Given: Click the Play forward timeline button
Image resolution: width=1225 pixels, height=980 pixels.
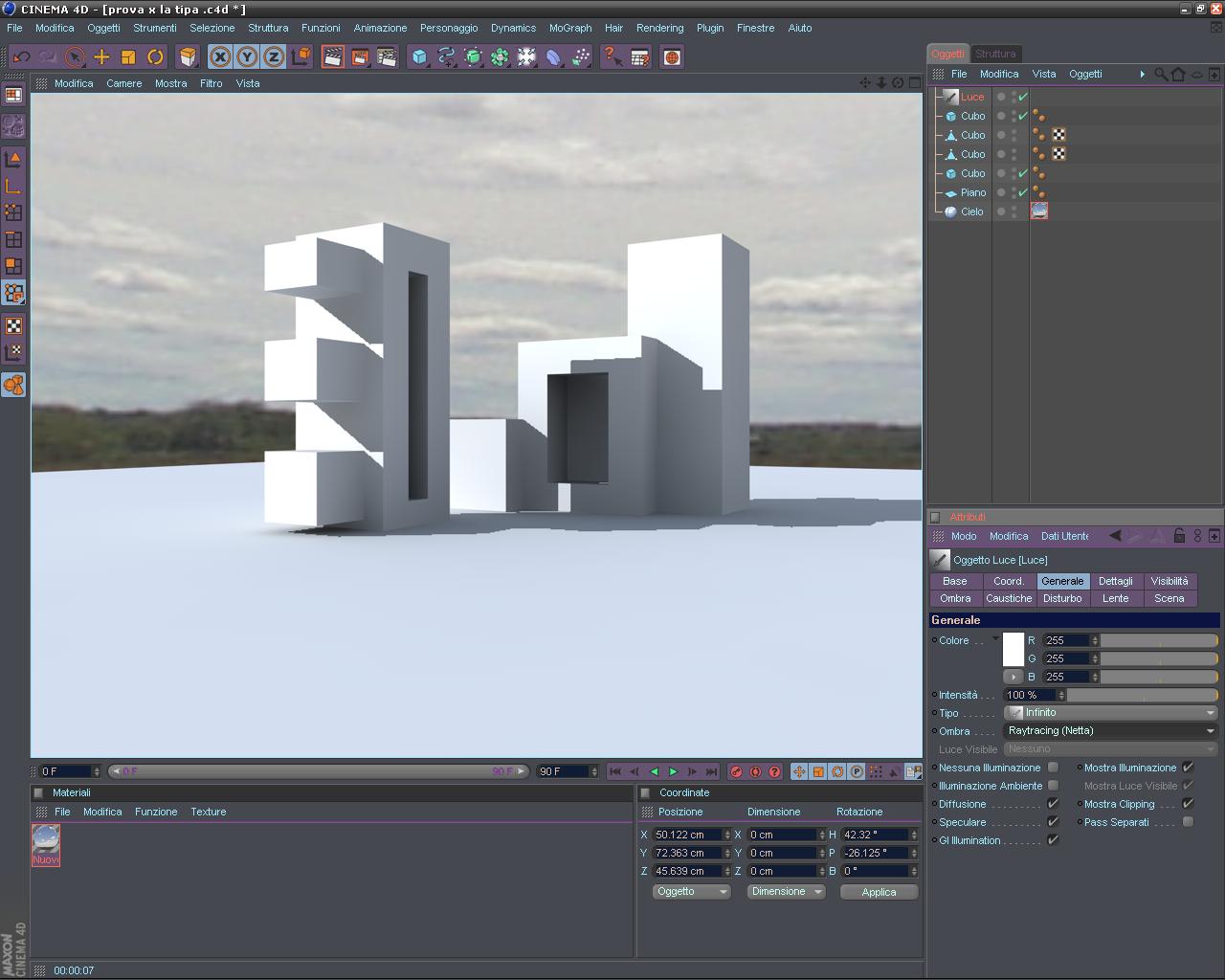Looking at the screenshot, I should (x=673, y=771).
